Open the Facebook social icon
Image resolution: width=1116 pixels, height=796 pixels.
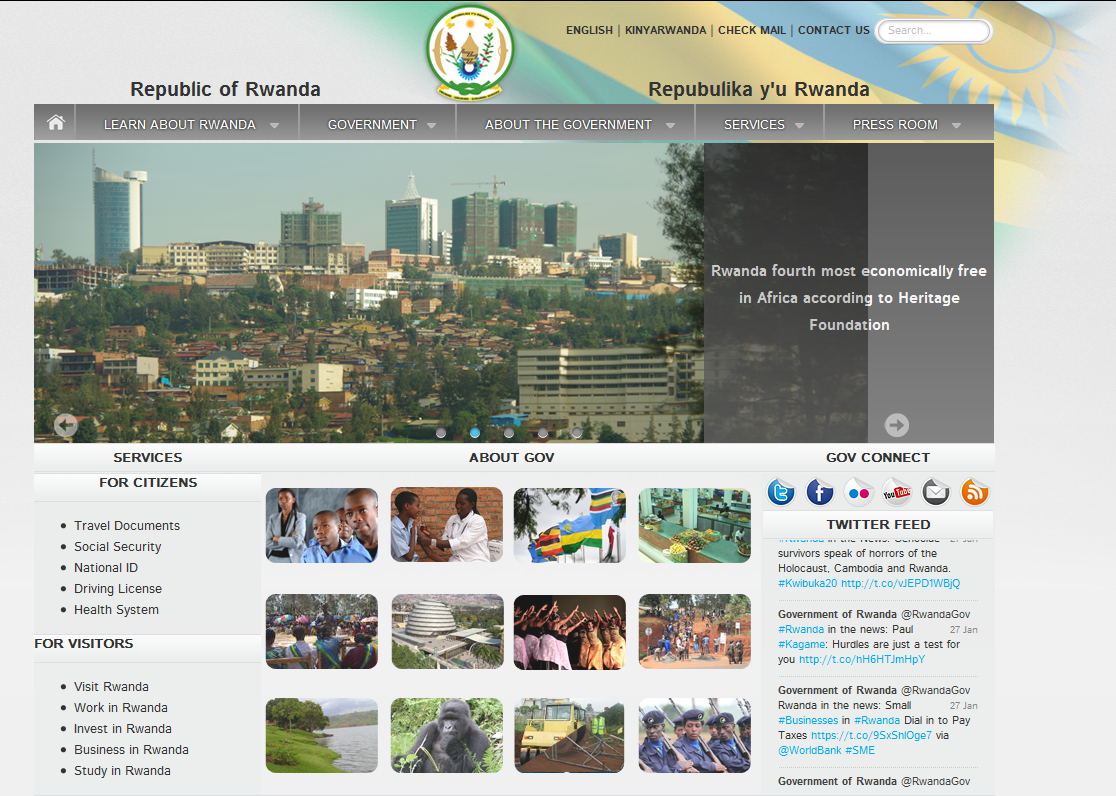coord(819,492)
